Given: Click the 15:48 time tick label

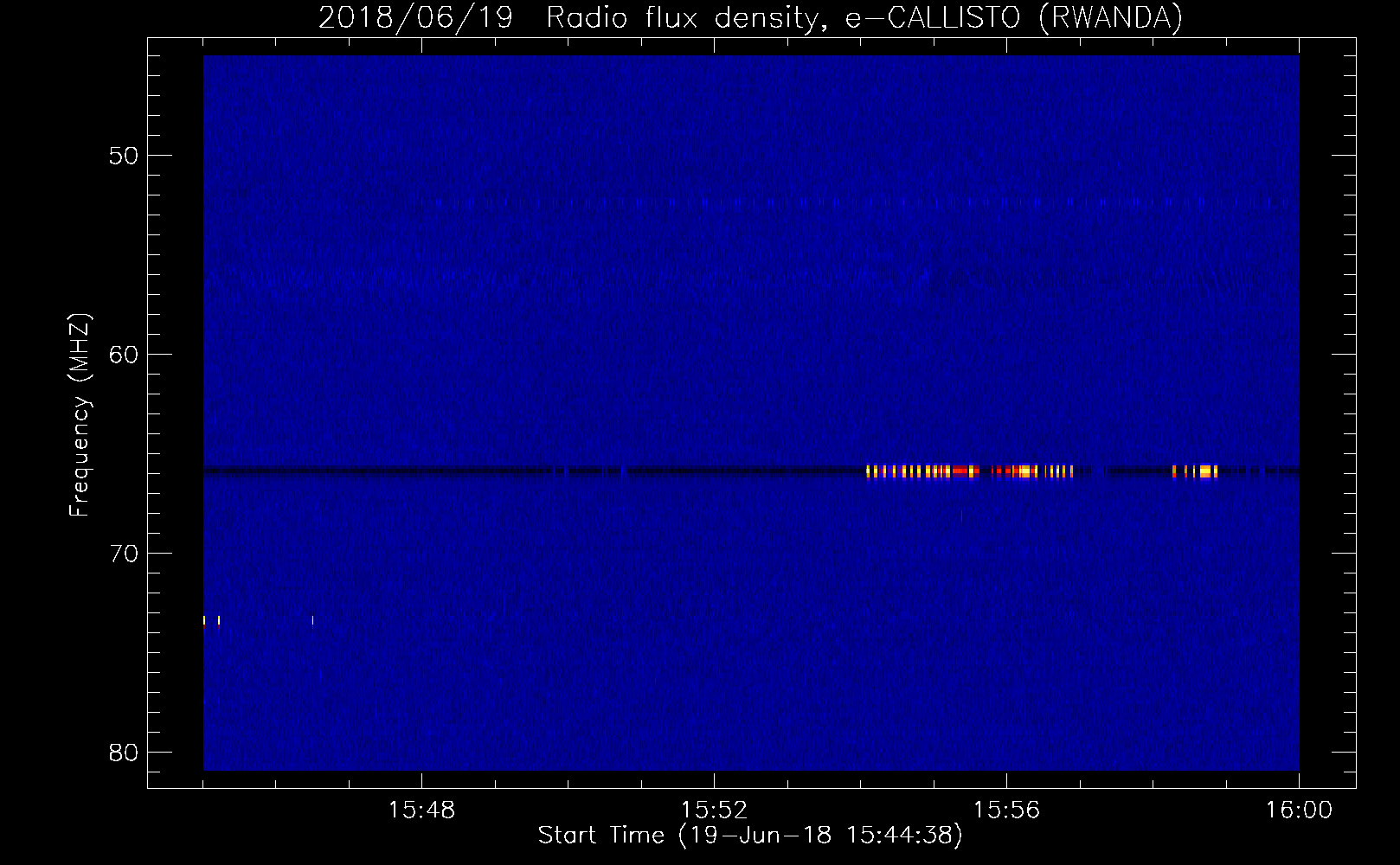Looking at the screenshot, I should coord(421,811).
